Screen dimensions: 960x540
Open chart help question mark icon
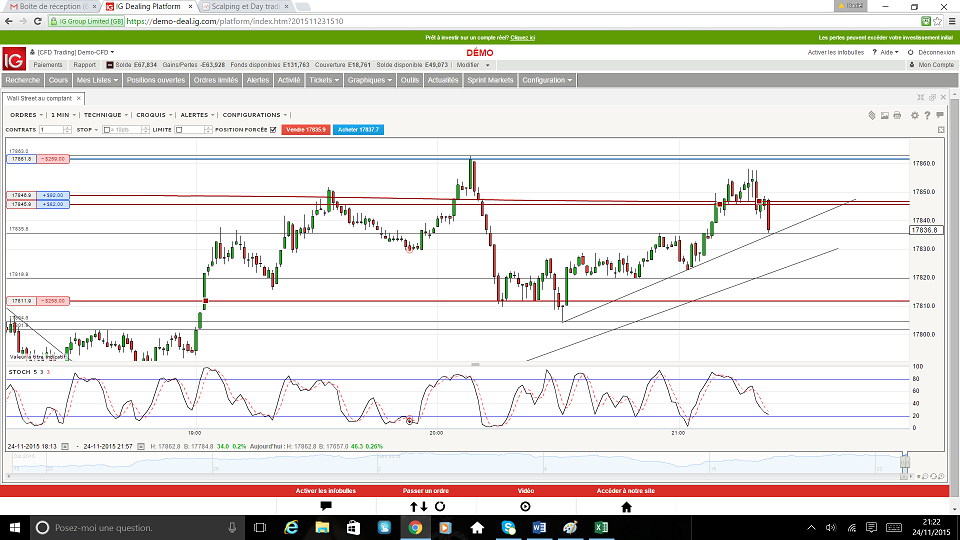point(927,115)
